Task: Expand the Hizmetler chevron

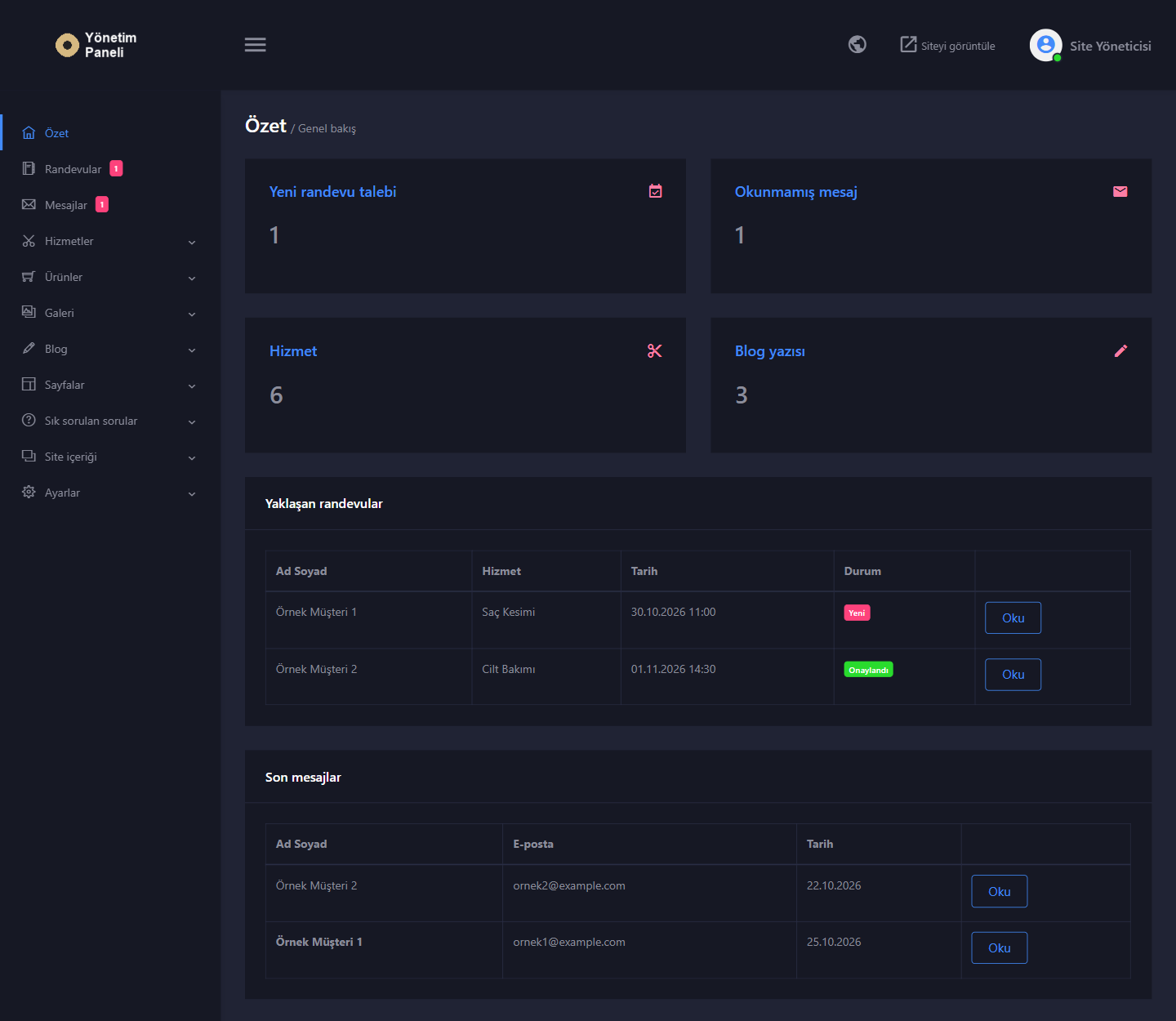Action: [x=192, y=242]
